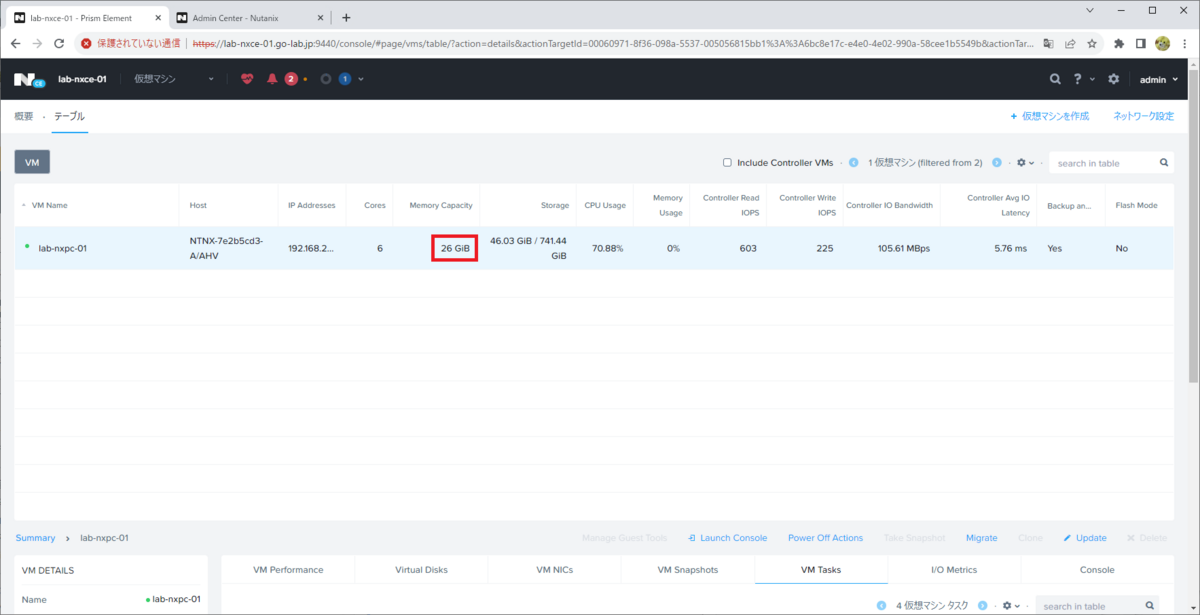Open the admin user dropdown

pyautogui.click(x=1158, y=79)
